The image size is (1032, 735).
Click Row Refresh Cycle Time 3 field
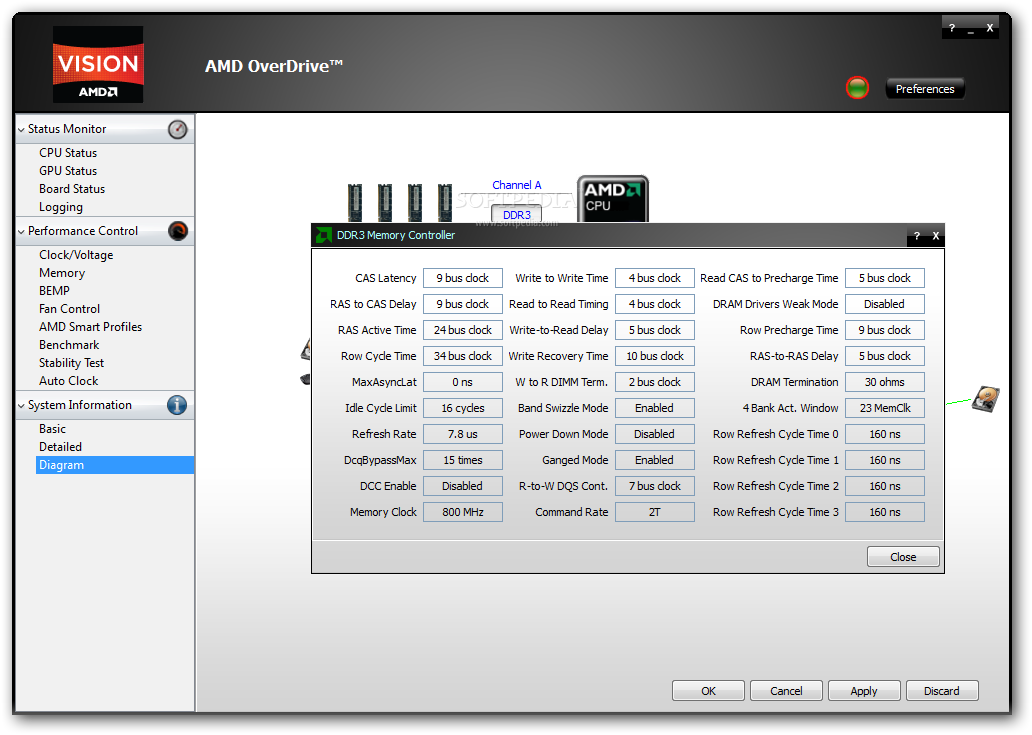coord(885,512)
